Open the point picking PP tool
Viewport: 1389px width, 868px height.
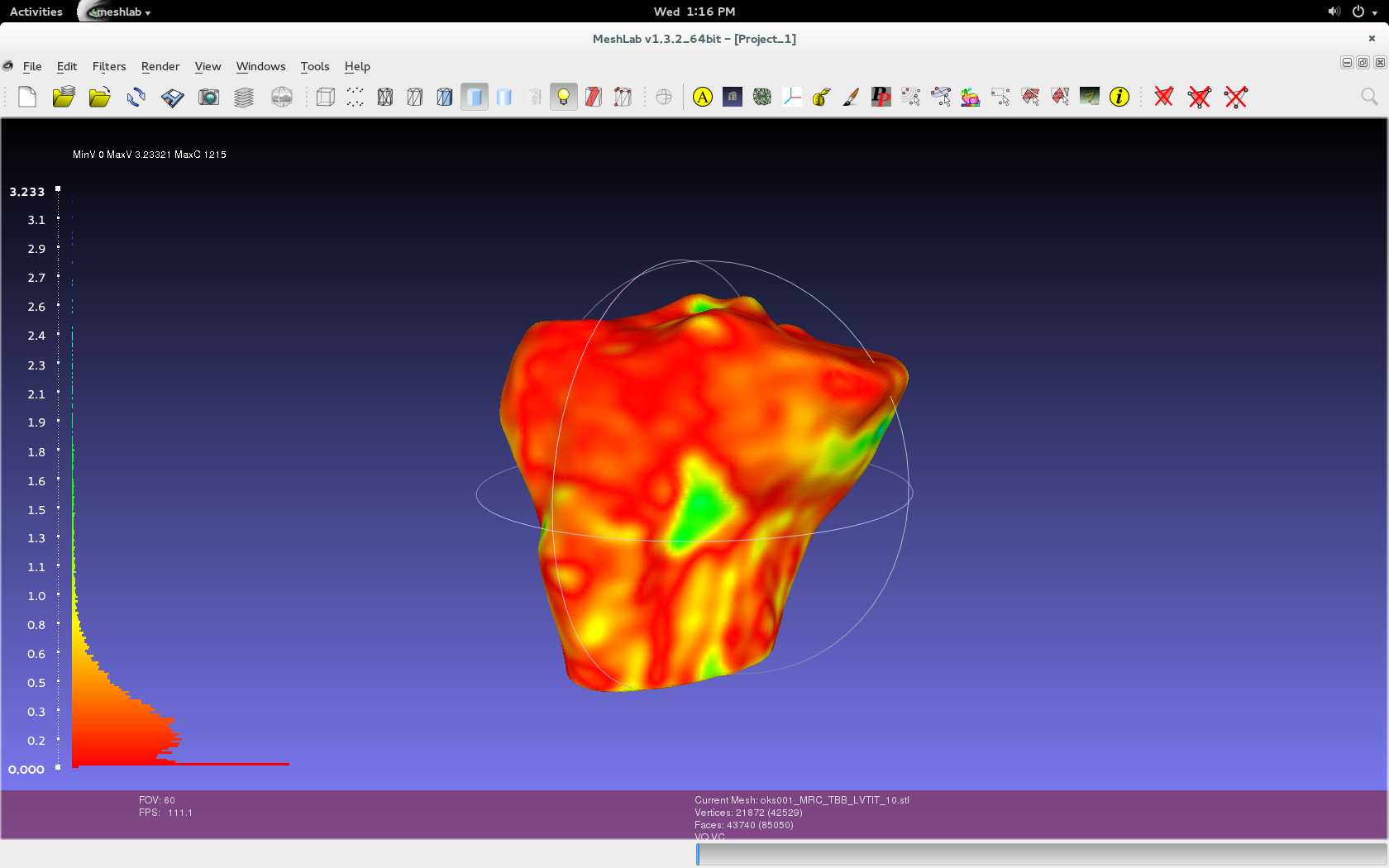click(881, 97)
